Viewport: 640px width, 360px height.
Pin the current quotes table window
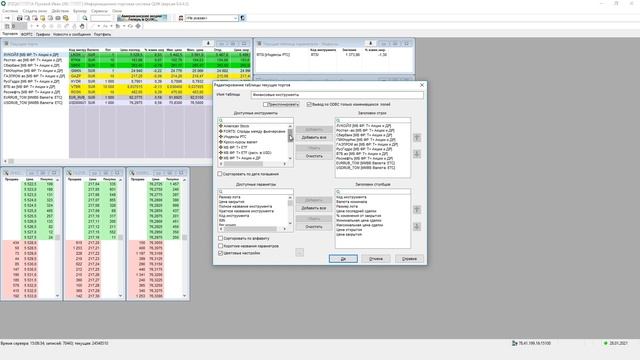(208, 43)
